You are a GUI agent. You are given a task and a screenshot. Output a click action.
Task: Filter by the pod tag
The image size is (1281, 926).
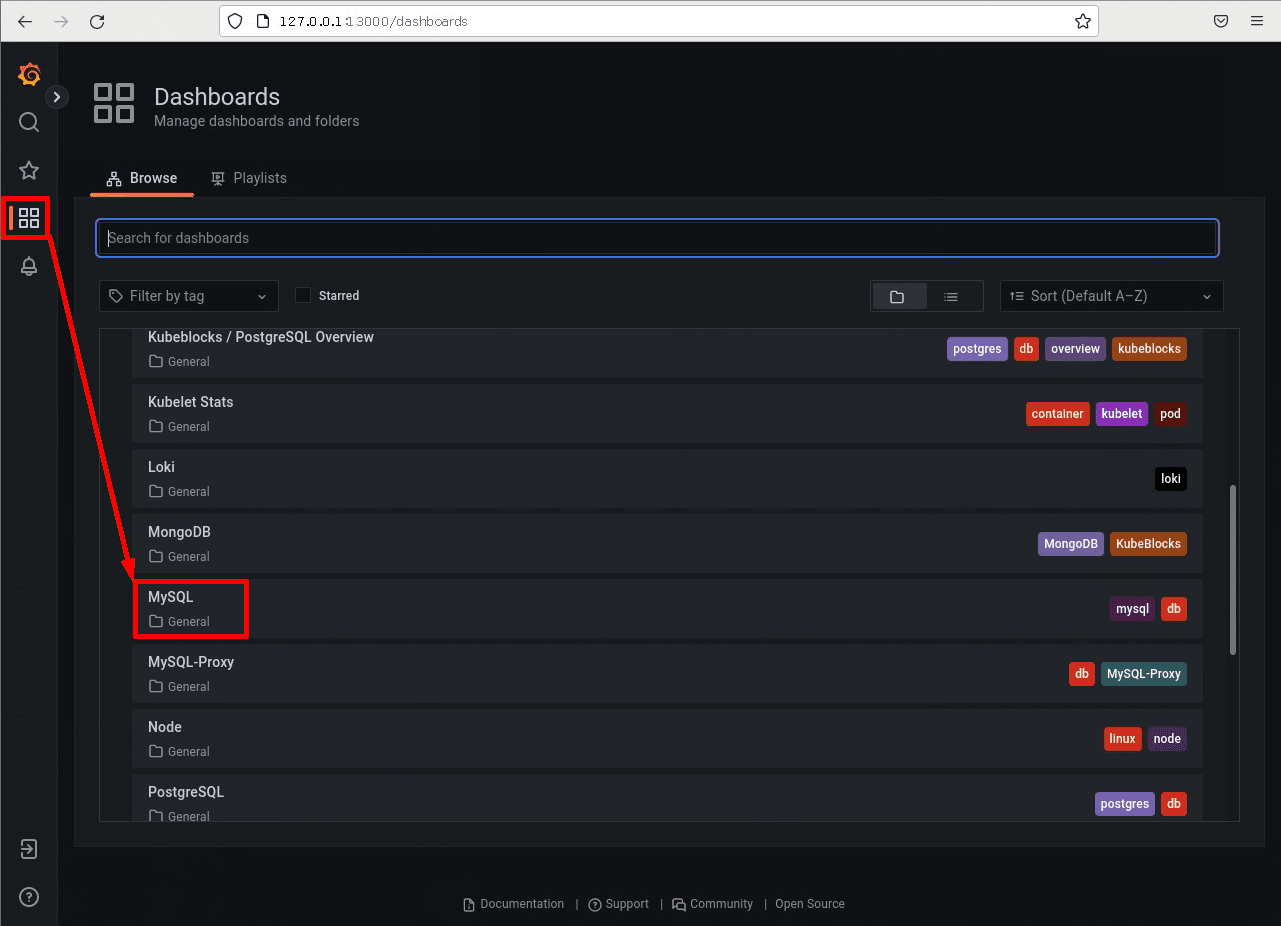(x=1170, y=414)
